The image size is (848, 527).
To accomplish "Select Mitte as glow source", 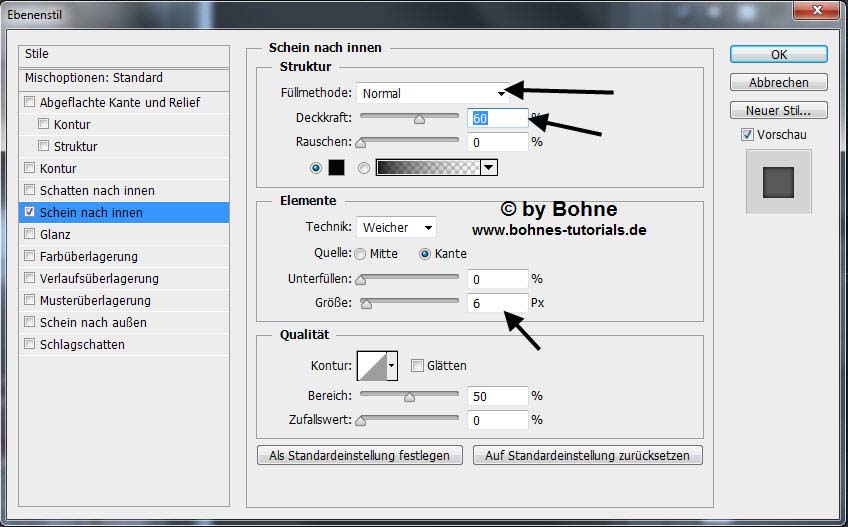I will pos(360,254).
